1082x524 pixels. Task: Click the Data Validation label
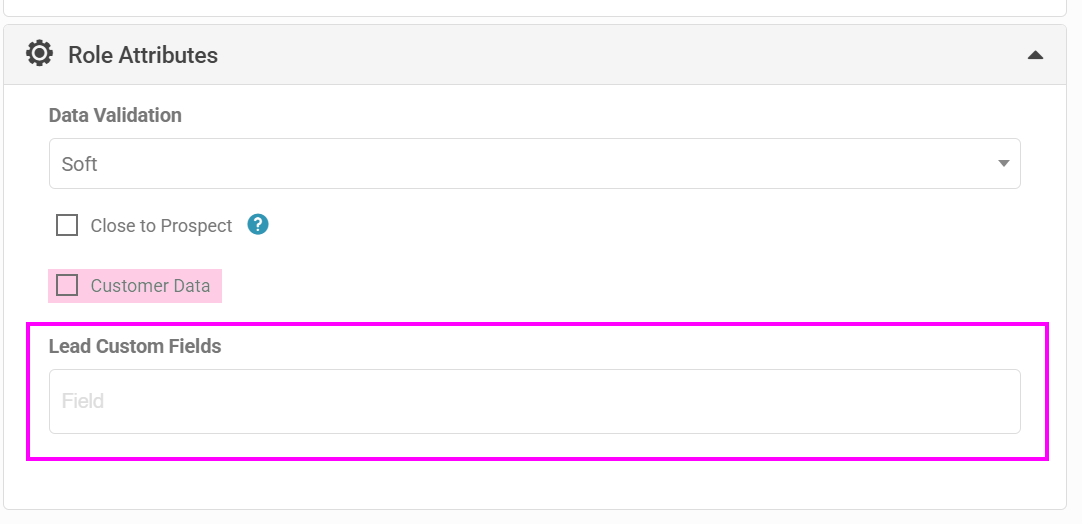coord(115,115)
